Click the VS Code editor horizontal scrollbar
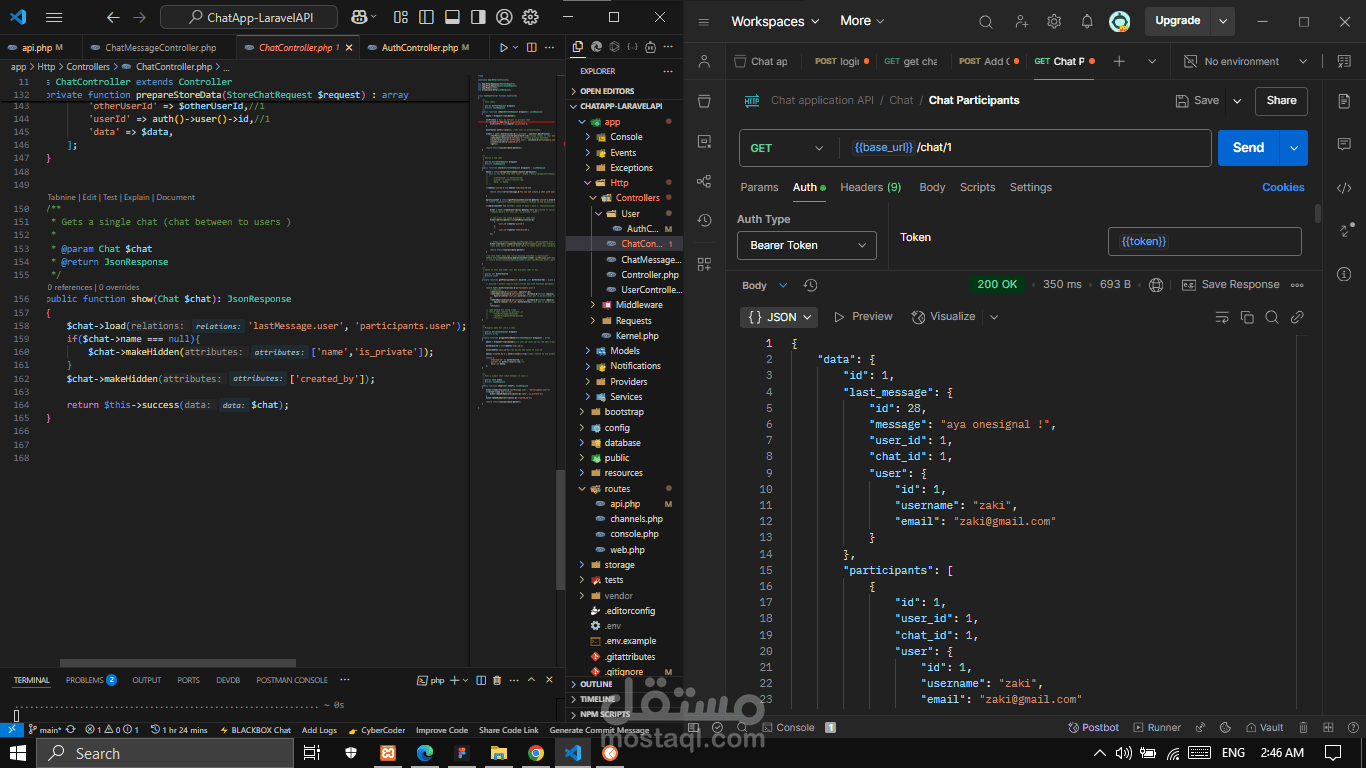This screenshot has height=768, width=1366. (x=178, y=663)
